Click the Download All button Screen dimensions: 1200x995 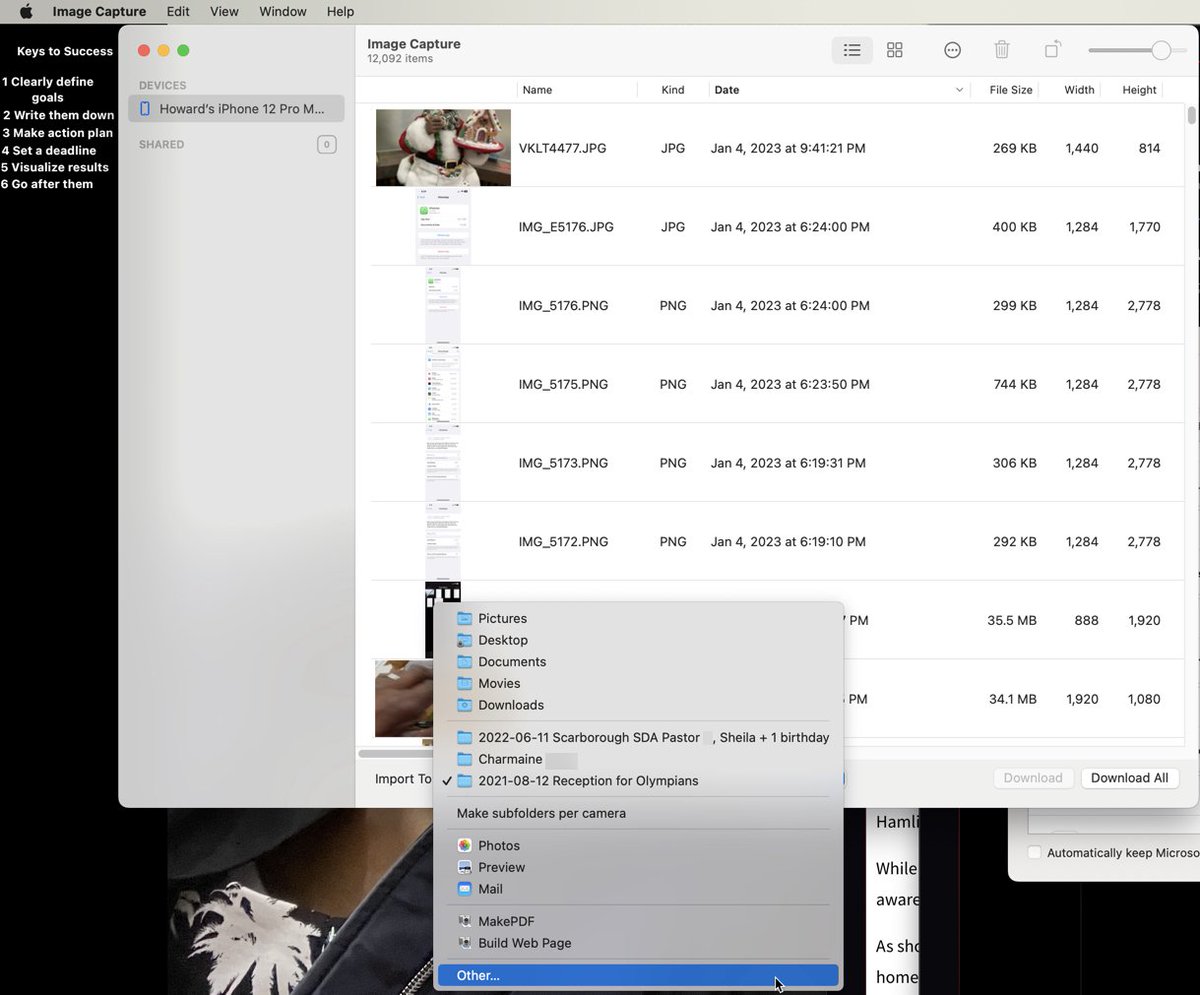point(1129,778)
